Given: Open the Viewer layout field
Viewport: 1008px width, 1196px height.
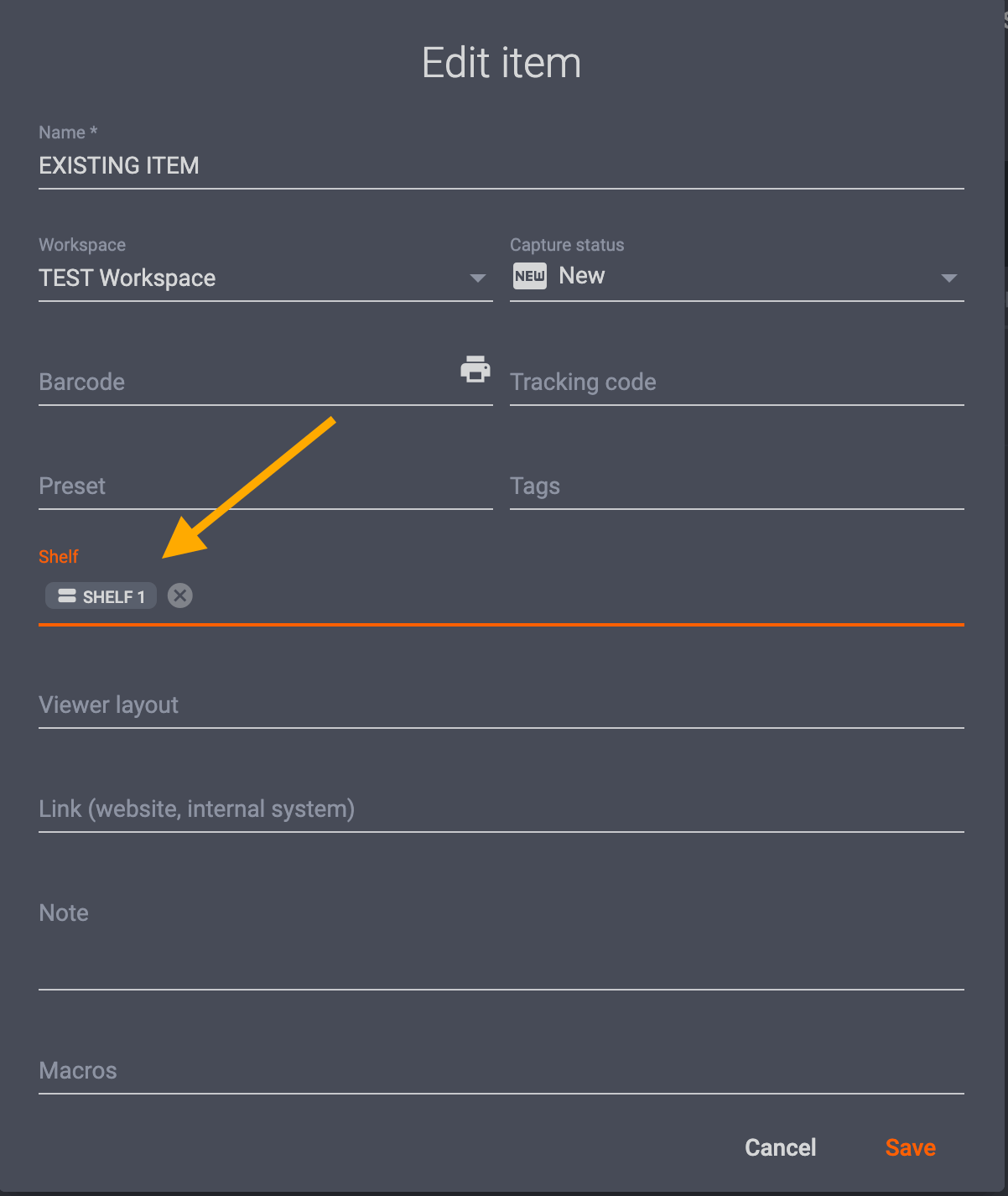Looking at the screenshot, I should point(501,705).
